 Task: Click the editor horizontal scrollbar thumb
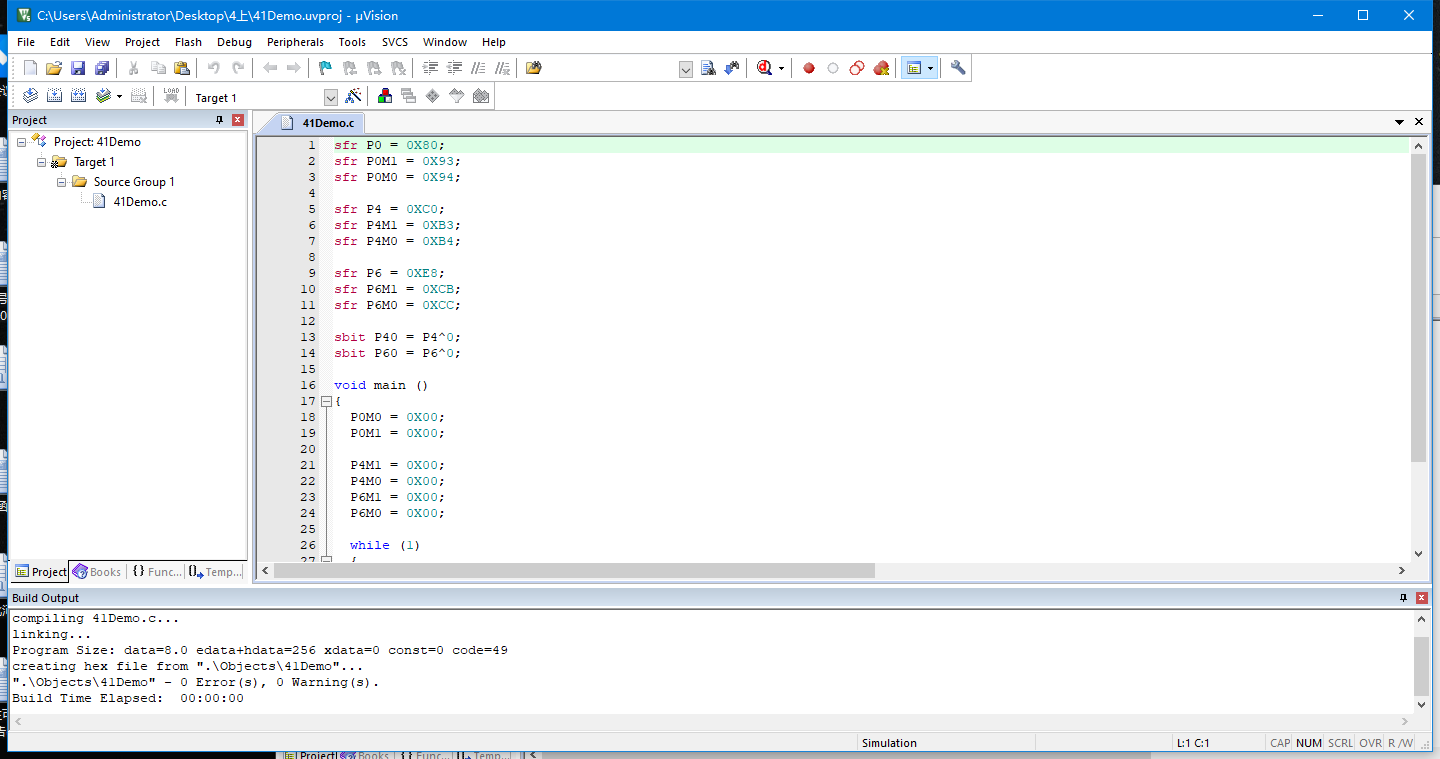pos(574,570)
